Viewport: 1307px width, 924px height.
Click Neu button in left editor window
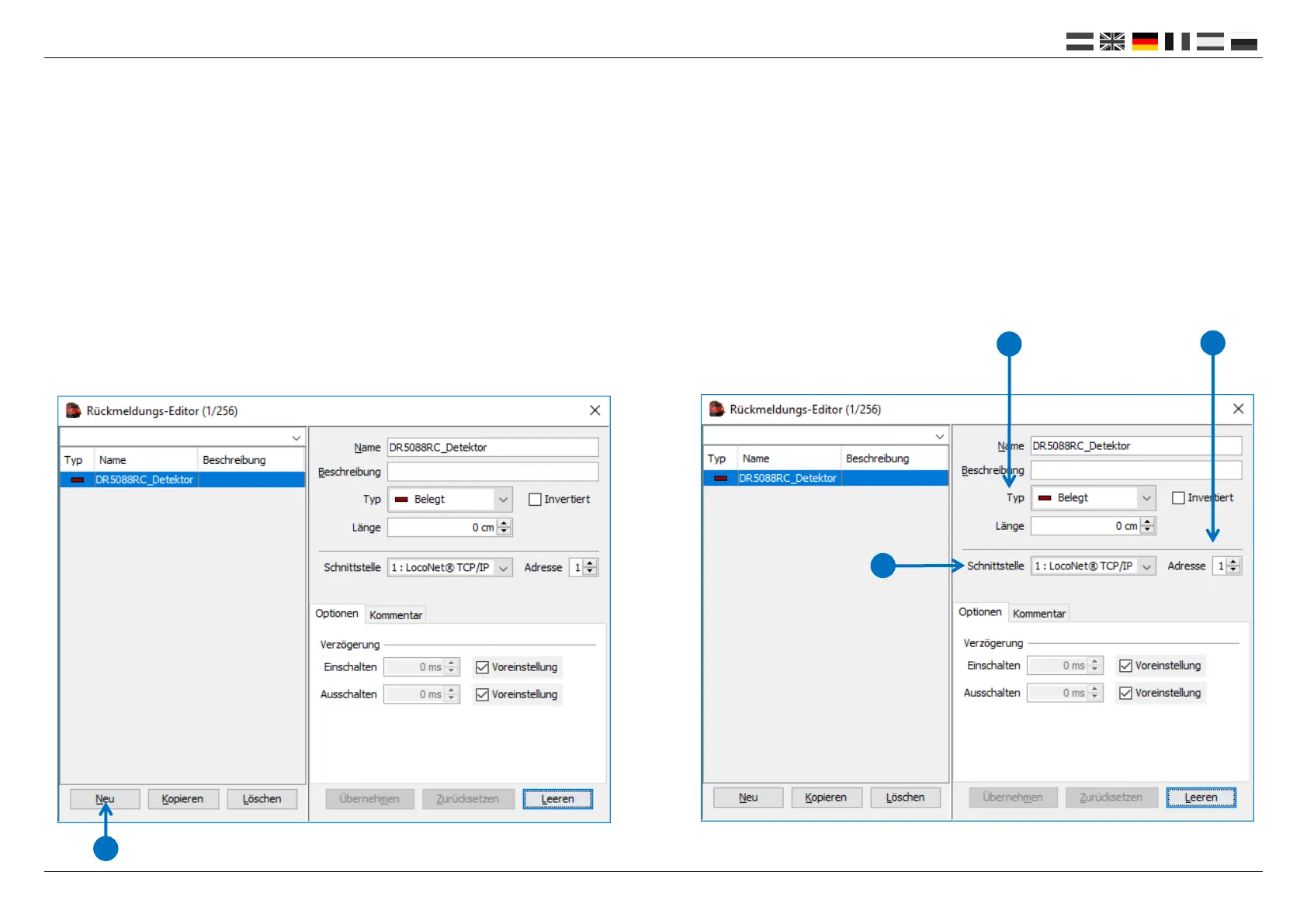click(105, 799)
